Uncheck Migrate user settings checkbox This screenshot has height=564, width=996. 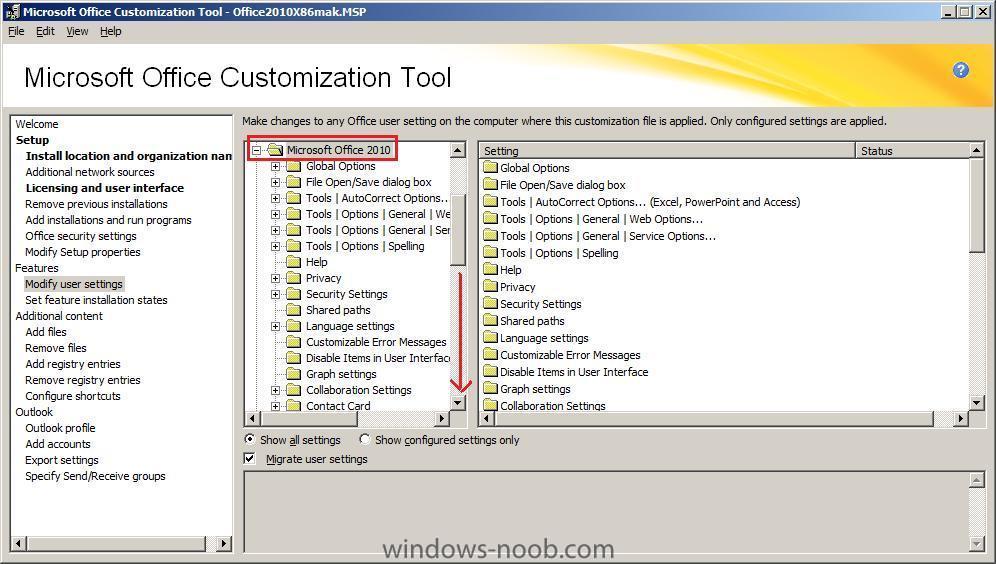pos(250,459)
